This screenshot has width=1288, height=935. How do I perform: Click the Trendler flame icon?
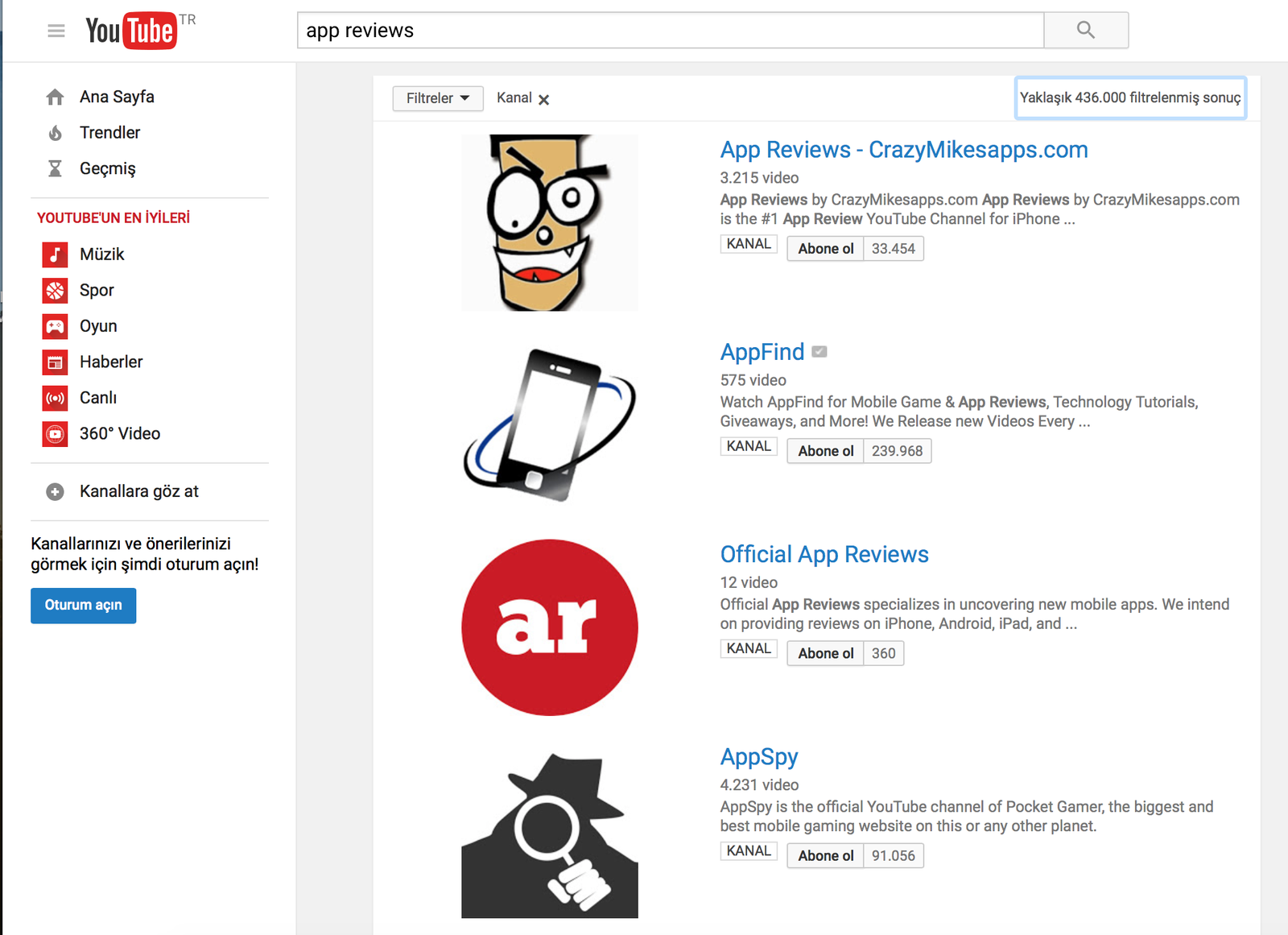click(55, 133)
